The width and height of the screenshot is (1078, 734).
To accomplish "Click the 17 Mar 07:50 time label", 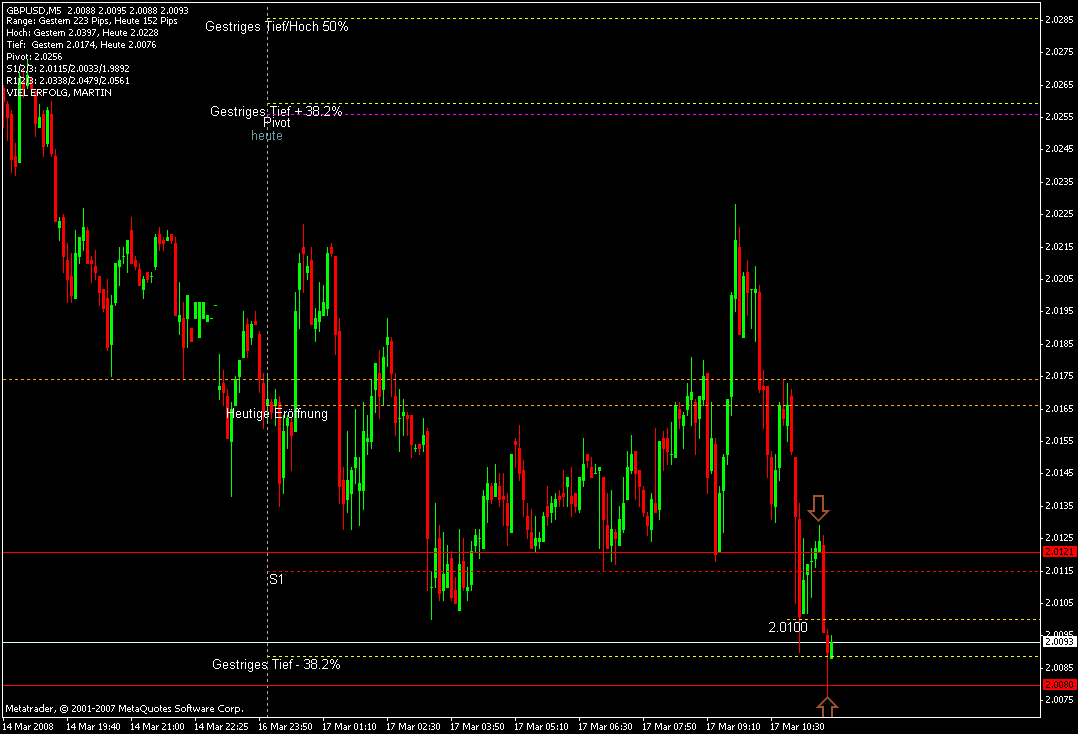I will 669,726.
